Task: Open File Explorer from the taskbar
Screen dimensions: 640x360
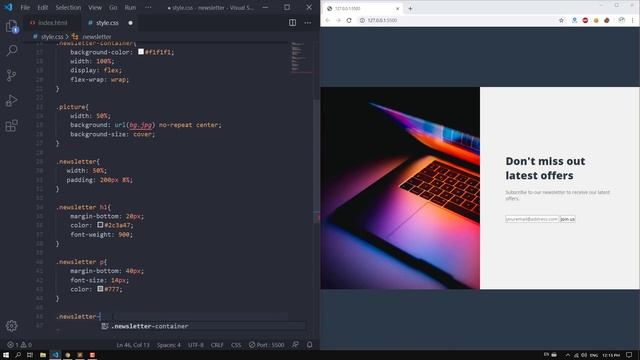Action: coord(42,355)
